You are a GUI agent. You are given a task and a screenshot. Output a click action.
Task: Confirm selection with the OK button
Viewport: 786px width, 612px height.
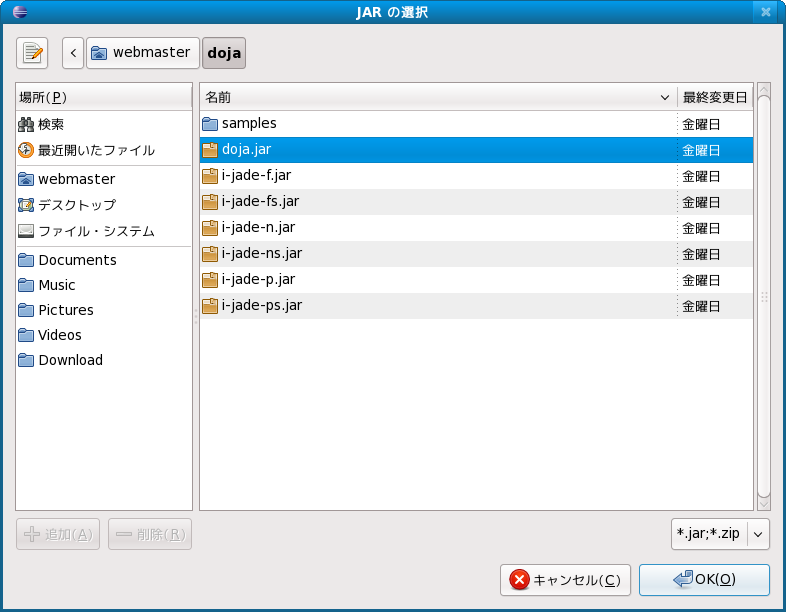click(704, 580)
